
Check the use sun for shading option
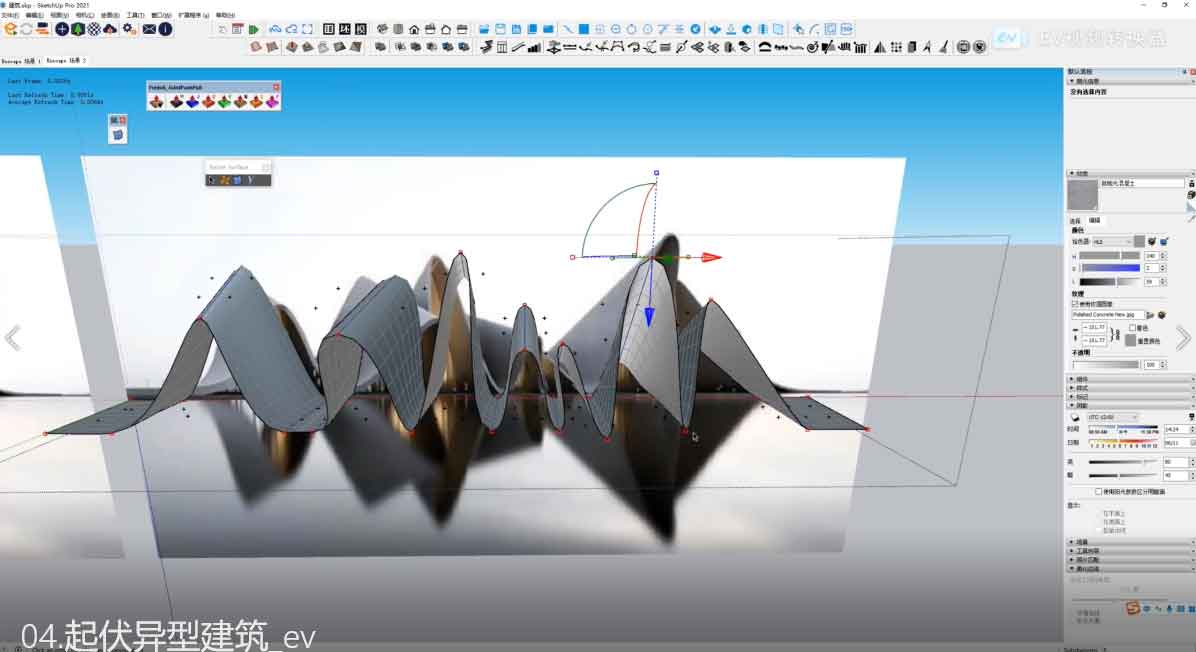pos(1099,491)
